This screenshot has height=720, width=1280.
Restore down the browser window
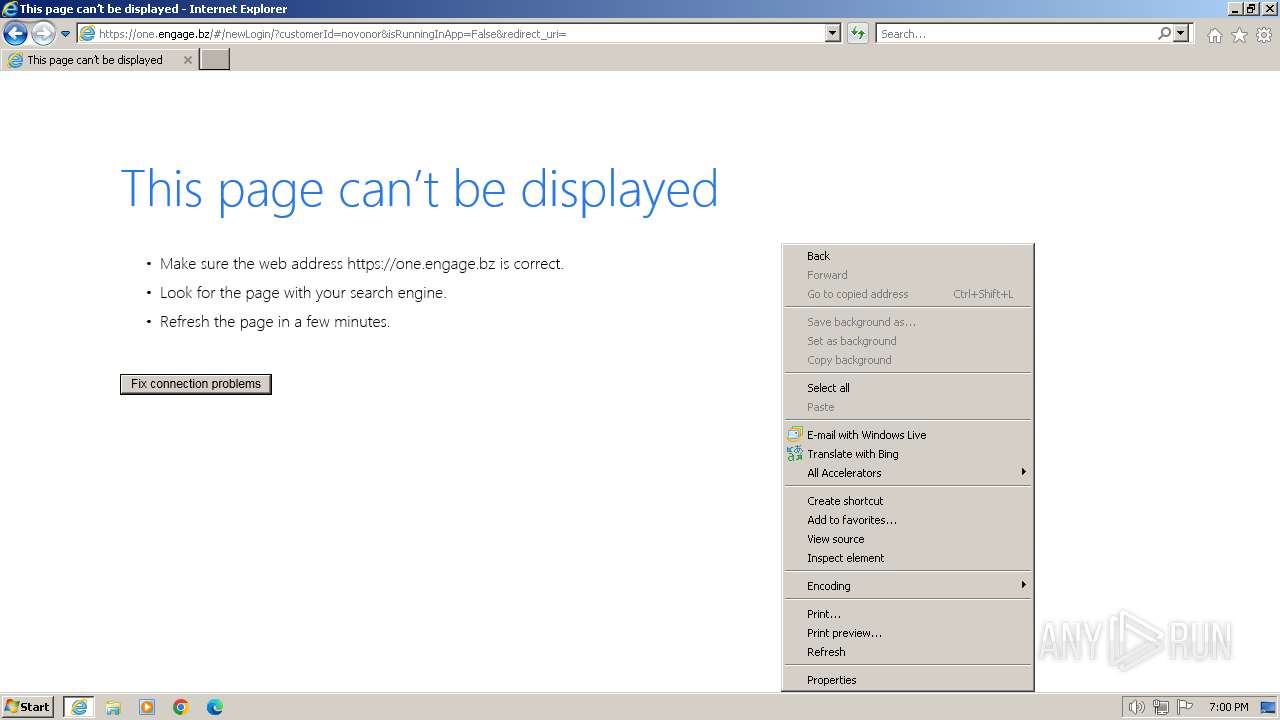click(x=1250, y=9)
